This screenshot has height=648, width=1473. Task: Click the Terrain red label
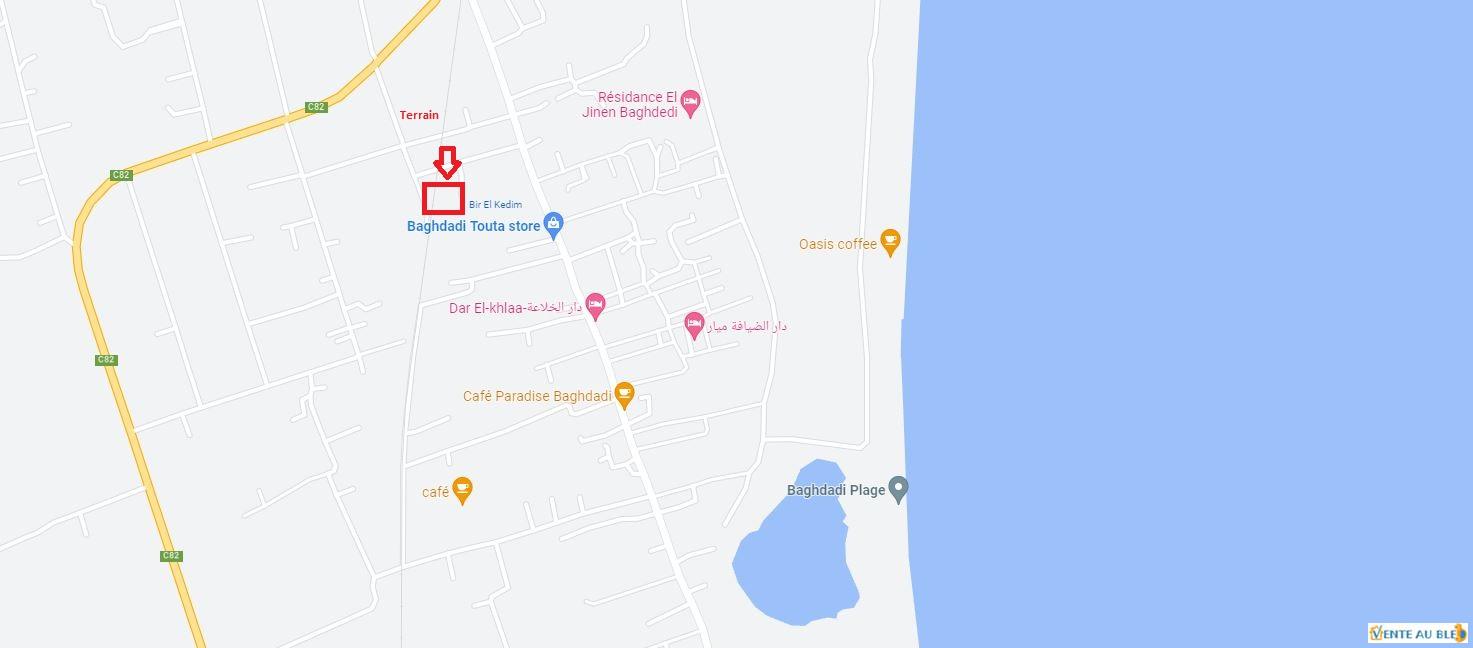(x=419, y=115)
